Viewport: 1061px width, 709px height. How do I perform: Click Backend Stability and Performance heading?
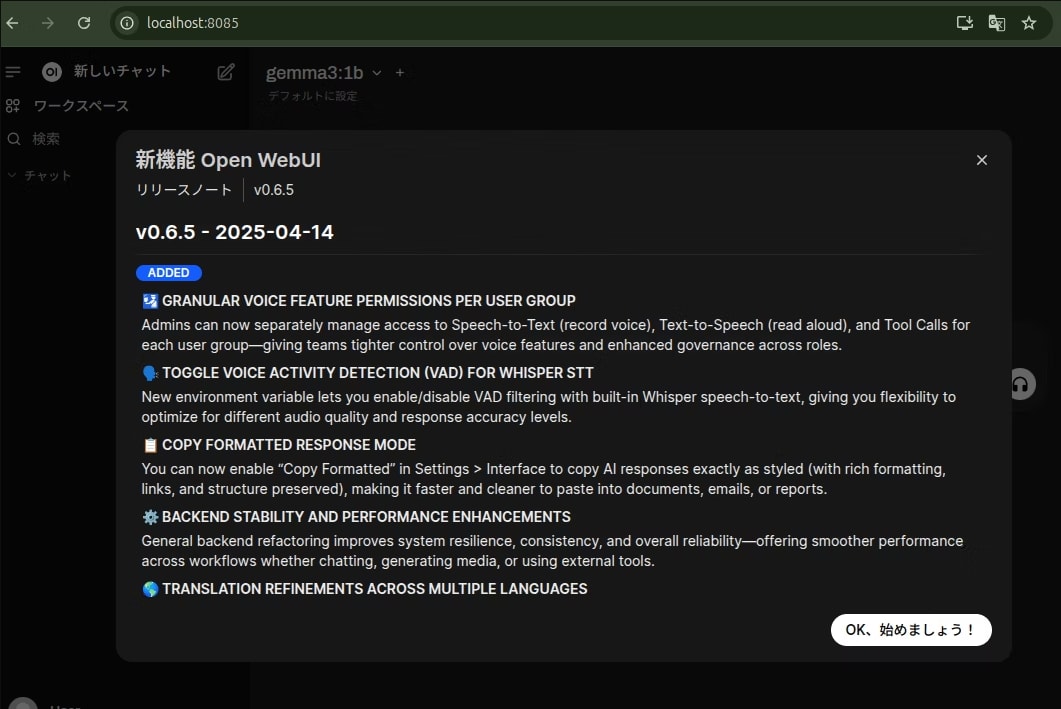click(366, 517)
